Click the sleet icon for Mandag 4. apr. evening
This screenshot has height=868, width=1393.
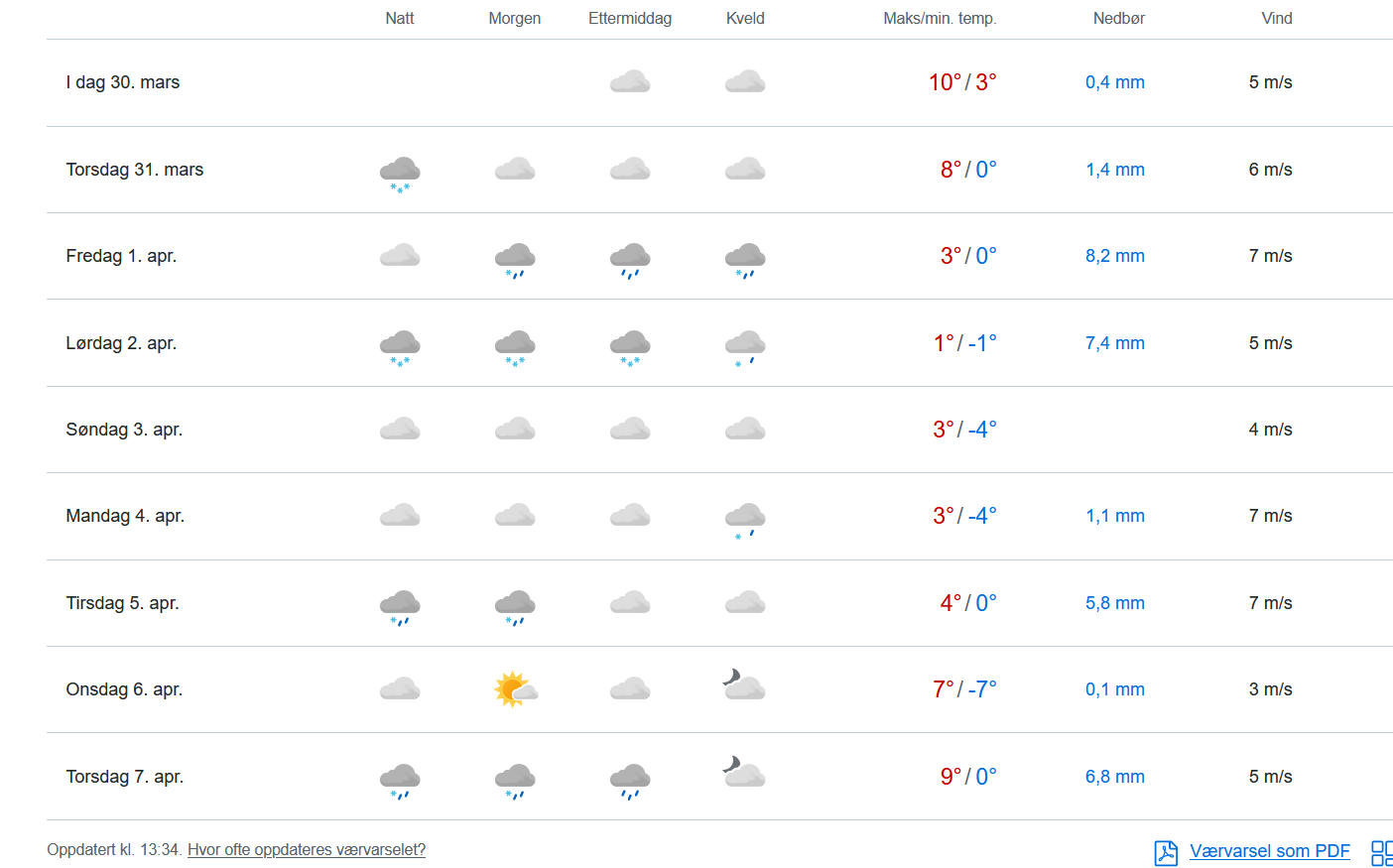(x=745, y=519)
